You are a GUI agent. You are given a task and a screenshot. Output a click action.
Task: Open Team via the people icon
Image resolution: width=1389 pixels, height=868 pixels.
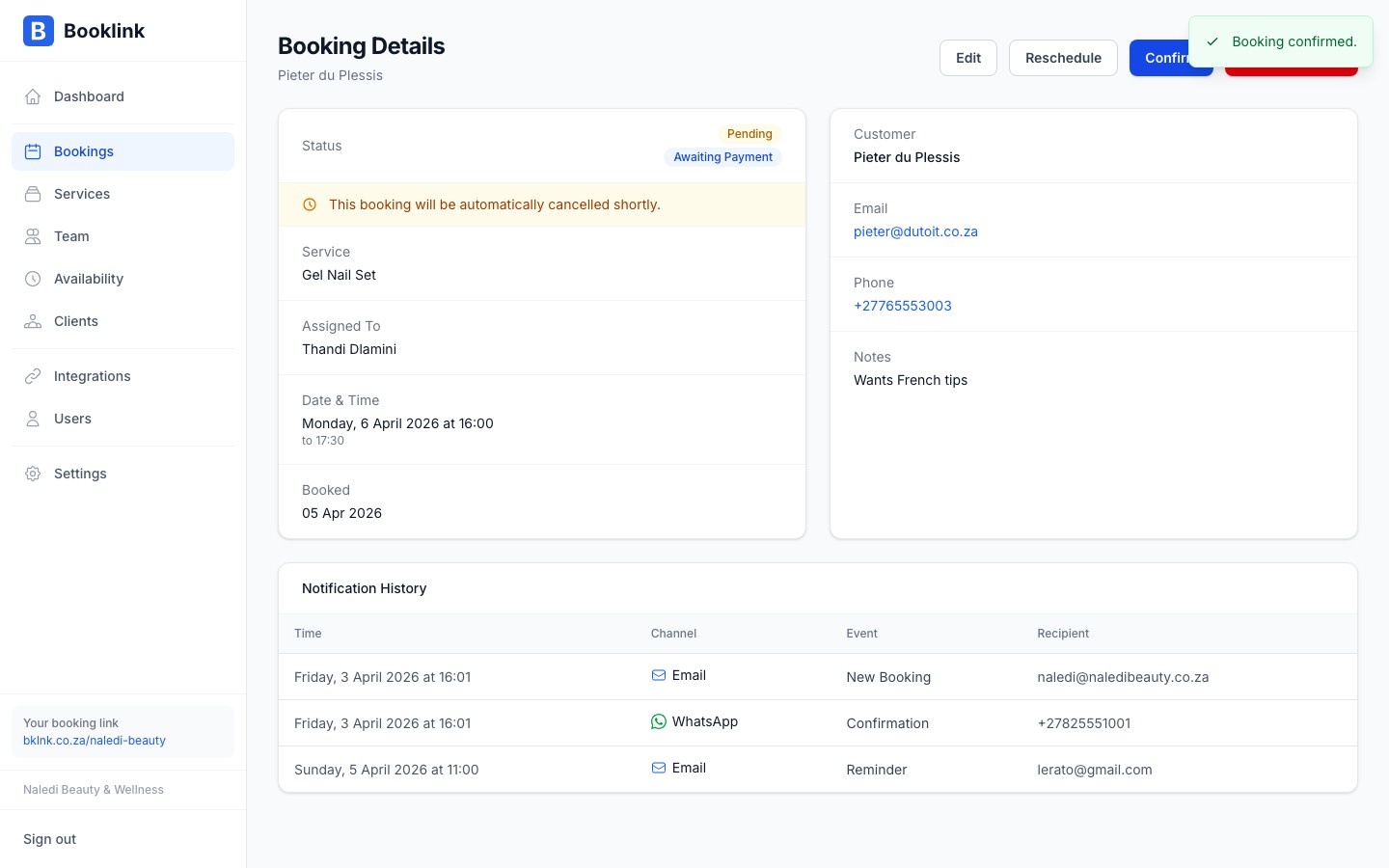tap(33, 236)
